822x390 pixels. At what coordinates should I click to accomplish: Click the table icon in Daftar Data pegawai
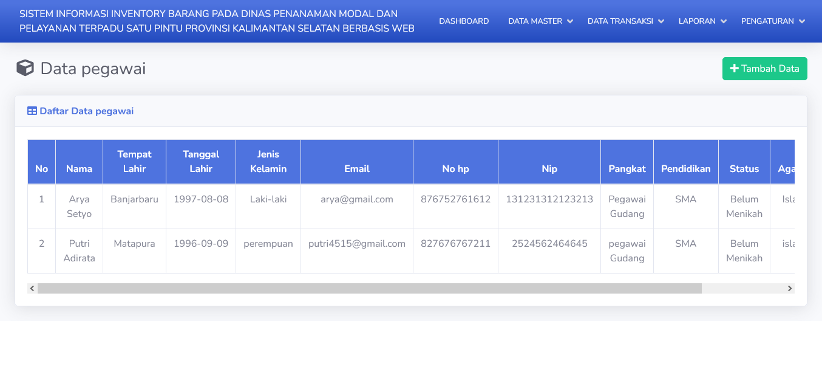click(x=32, y=111)
